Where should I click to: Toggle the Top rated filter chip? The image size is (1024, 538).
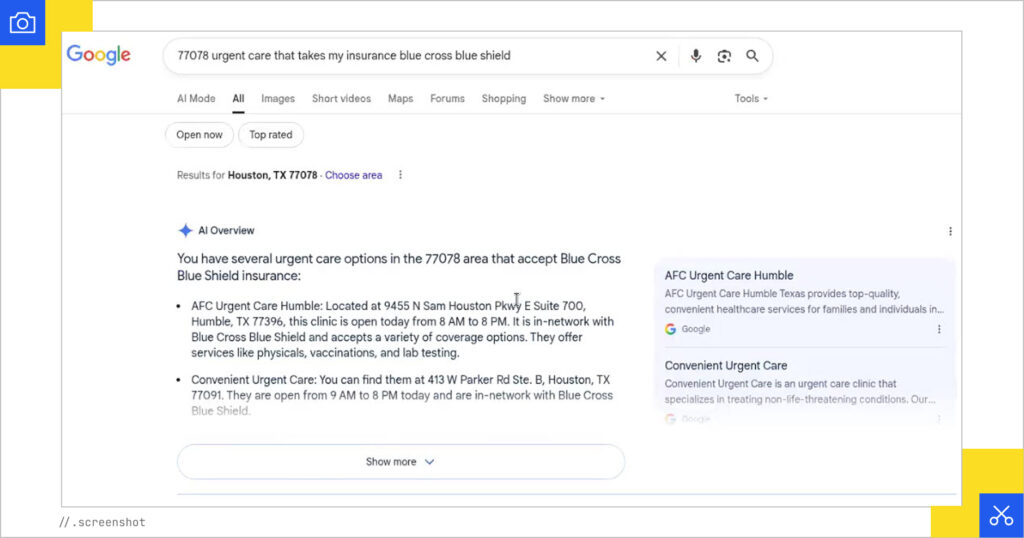[271, 135]
